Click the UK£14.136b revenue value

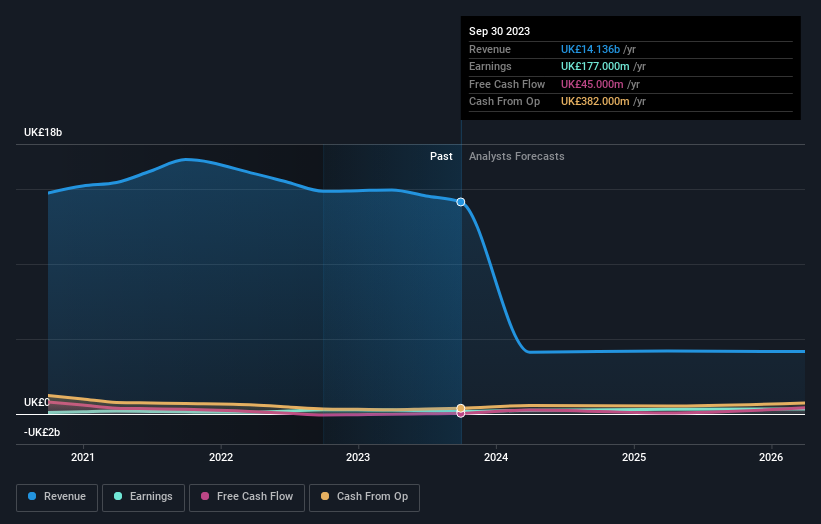[591, 49]
